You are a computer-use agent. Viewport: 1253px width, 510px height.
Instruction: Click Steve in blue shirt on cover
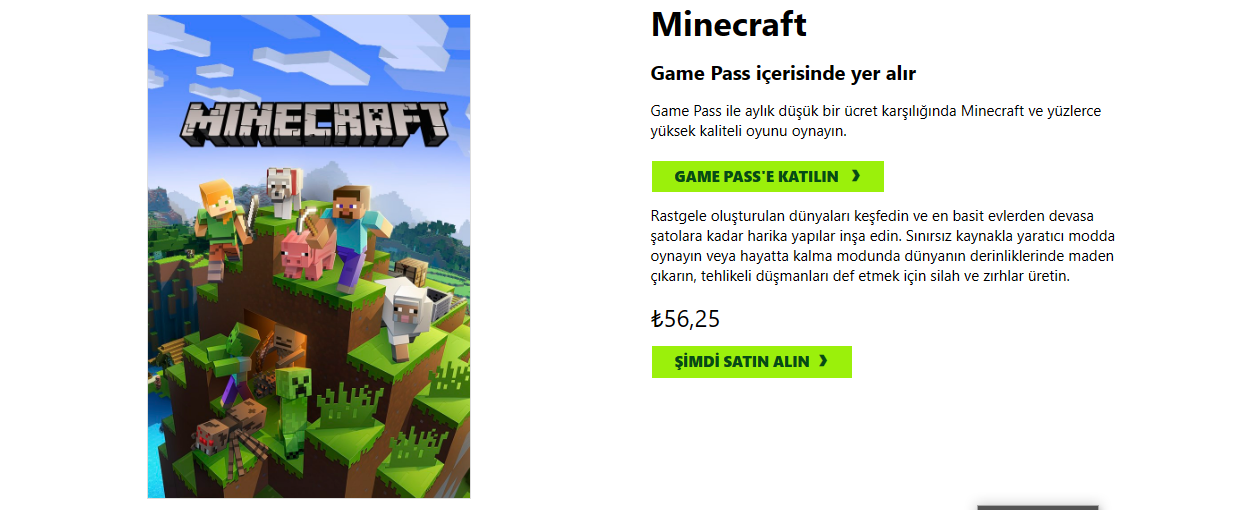(353, 234)
